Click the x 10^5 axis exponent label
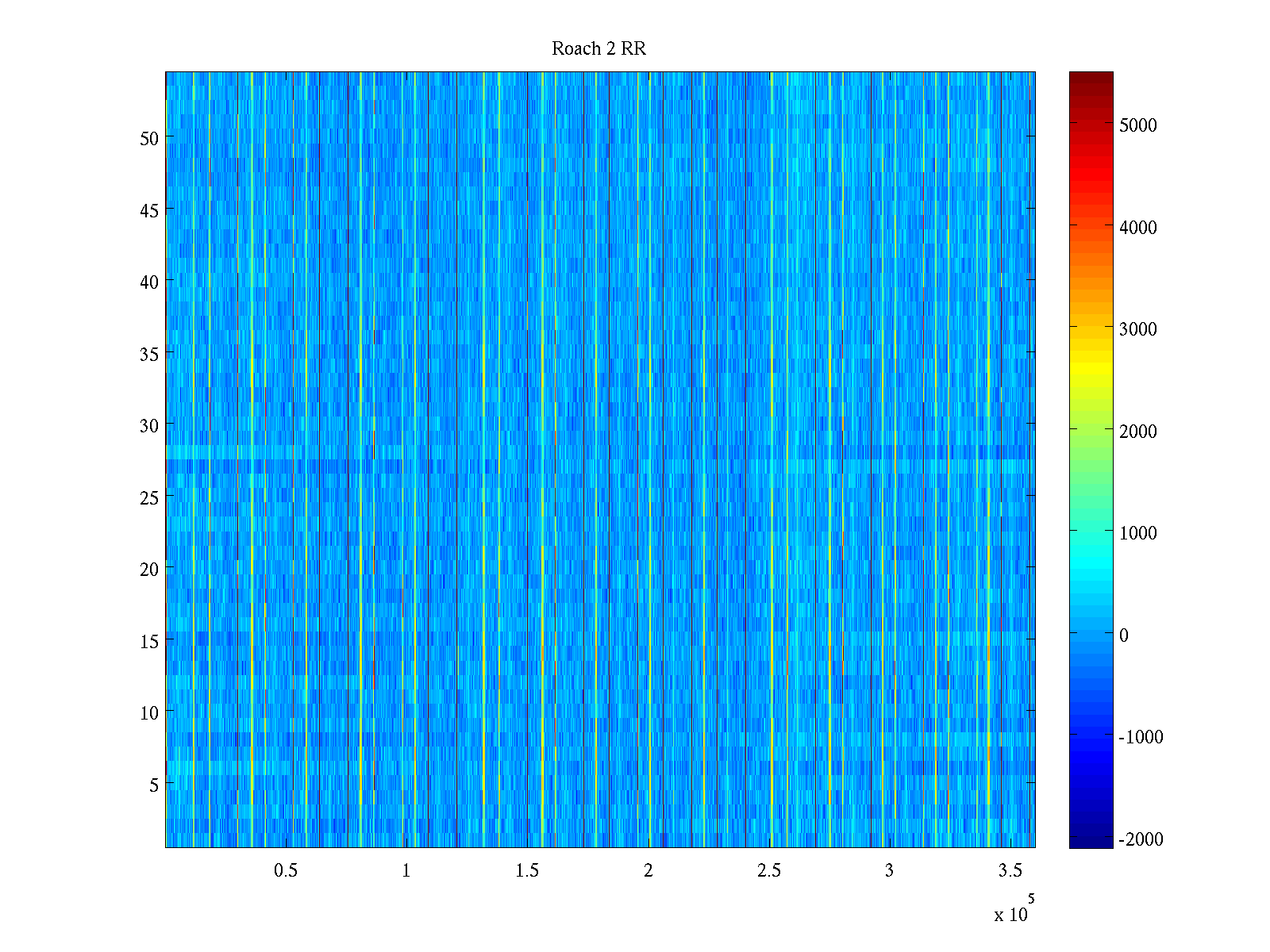Screen dimensions: 1270x952 coord(1014,912)
